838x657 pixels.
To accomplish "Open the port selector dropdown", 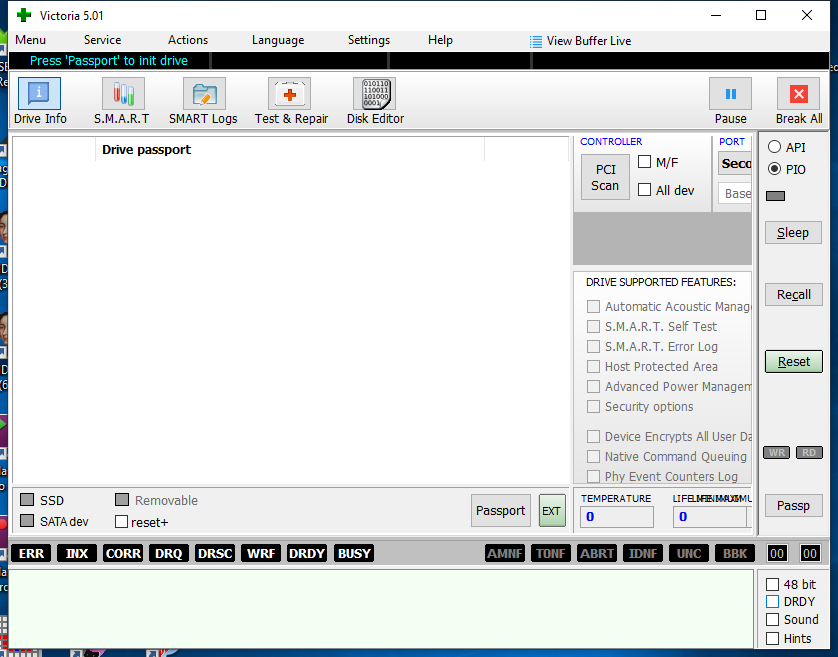I will (x=735, y=164).
